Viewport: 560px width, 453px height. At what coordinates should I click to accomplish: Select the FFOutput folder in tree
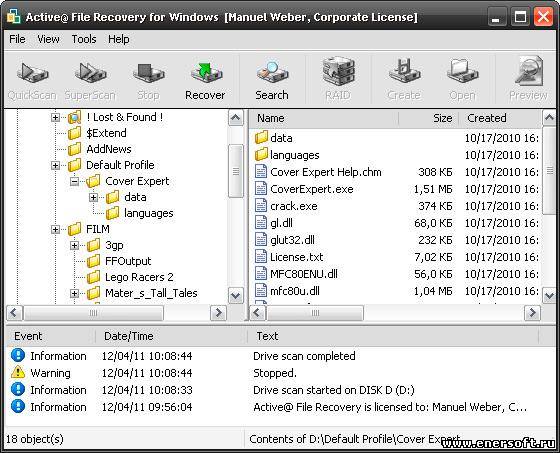tap(128, 262)
